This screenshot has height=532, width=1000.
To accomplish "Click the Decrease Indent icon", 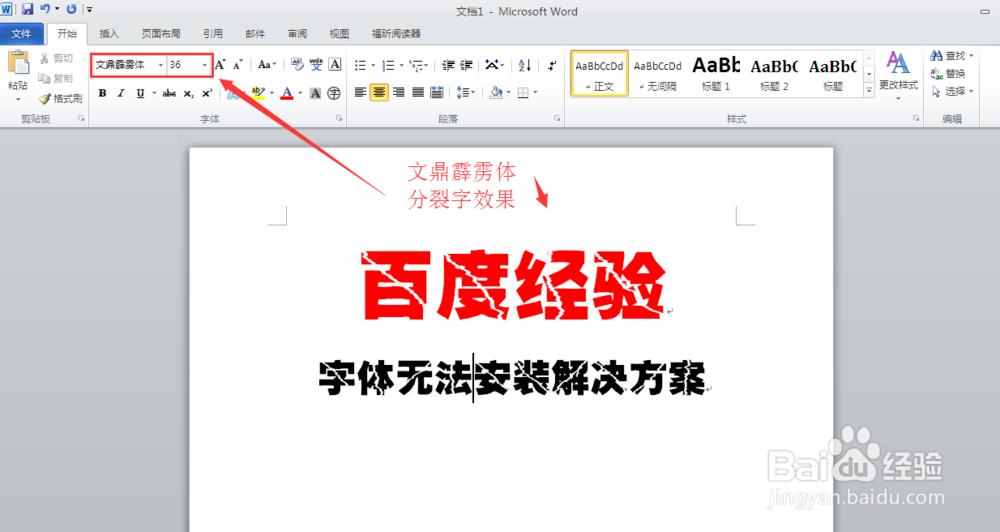I will (x=448, y=65).
